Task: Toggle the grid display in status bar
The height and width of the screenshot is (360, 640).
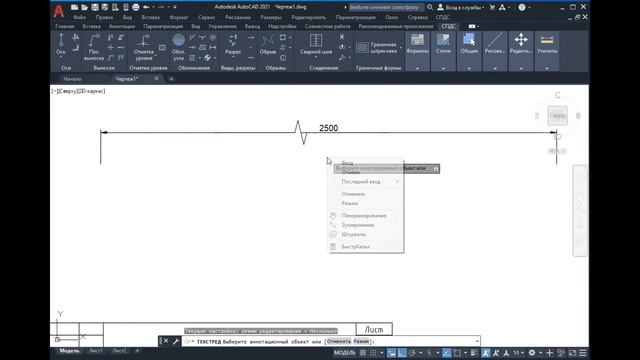Action: pos(362,353)
